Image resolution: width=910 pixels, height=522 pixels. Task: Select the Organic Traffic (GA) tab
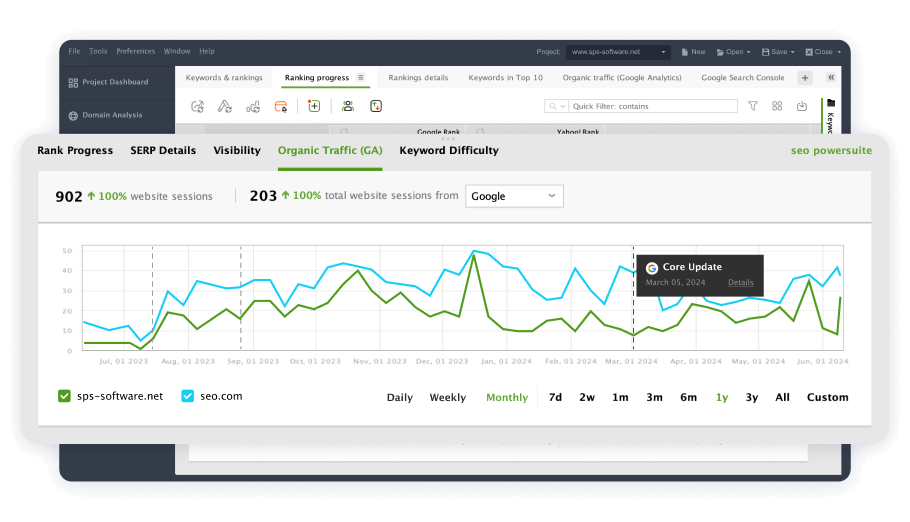(330, 150)
